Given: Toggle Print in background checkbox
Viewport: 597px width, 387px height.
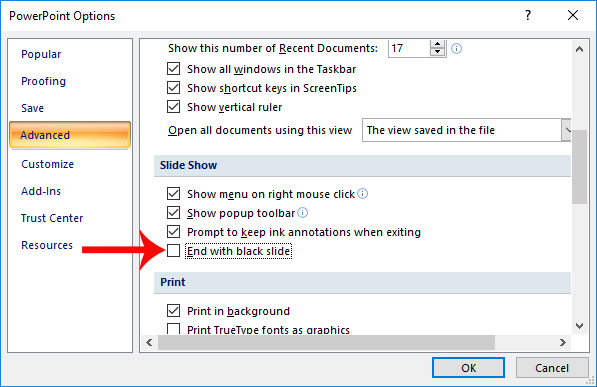Looking at the screenshot, I should pyautogui.click(x=173, y=310).
